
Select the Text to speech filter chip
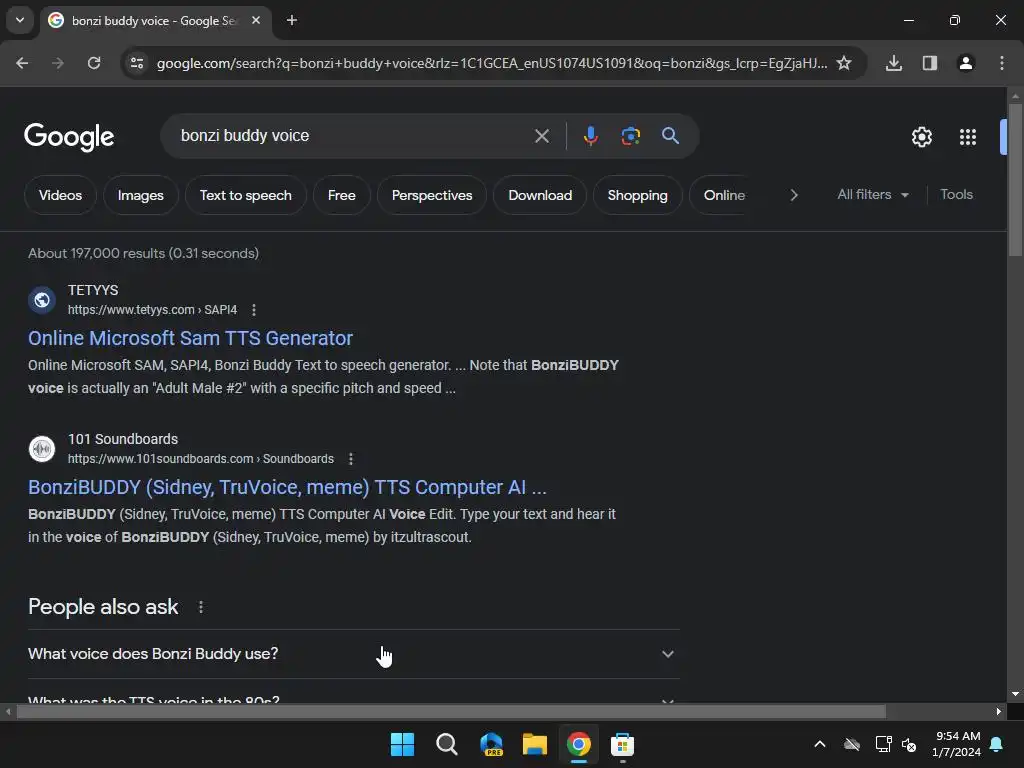click(x=246, y=195)
